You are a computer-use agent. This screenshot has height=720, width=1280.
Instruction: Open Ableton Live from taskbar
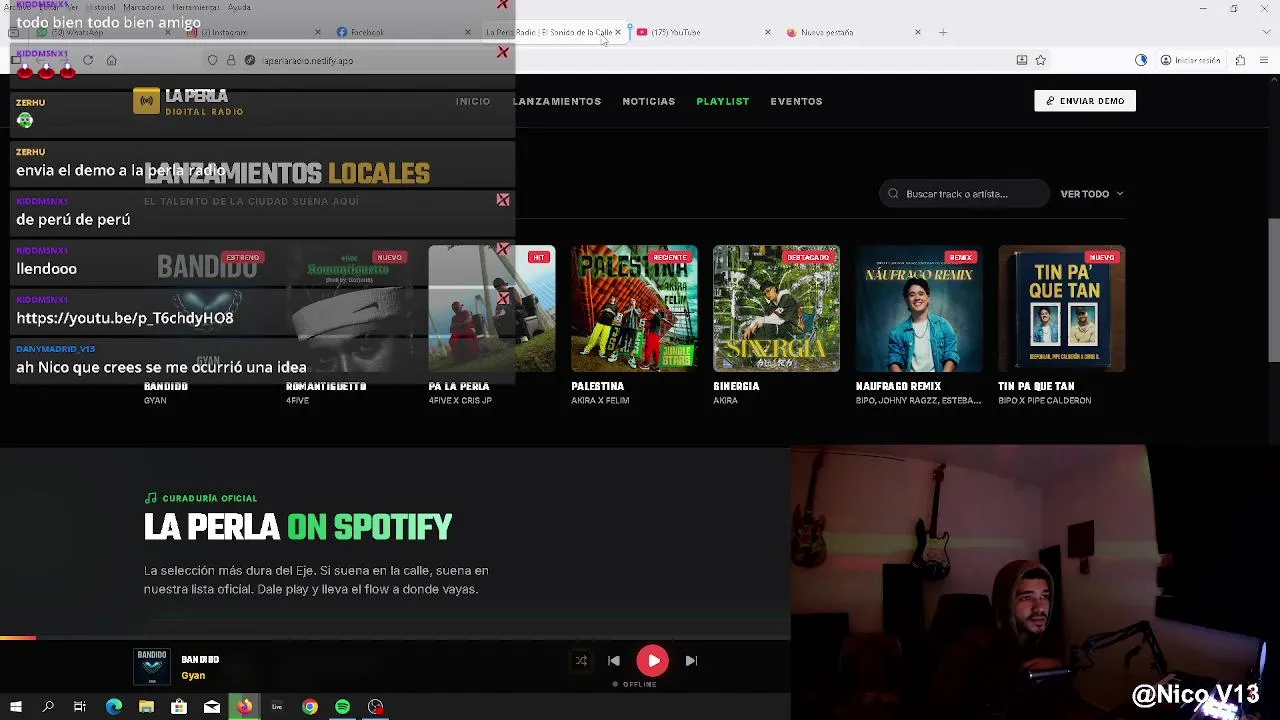pyautogui.click(x=277, y=707)
